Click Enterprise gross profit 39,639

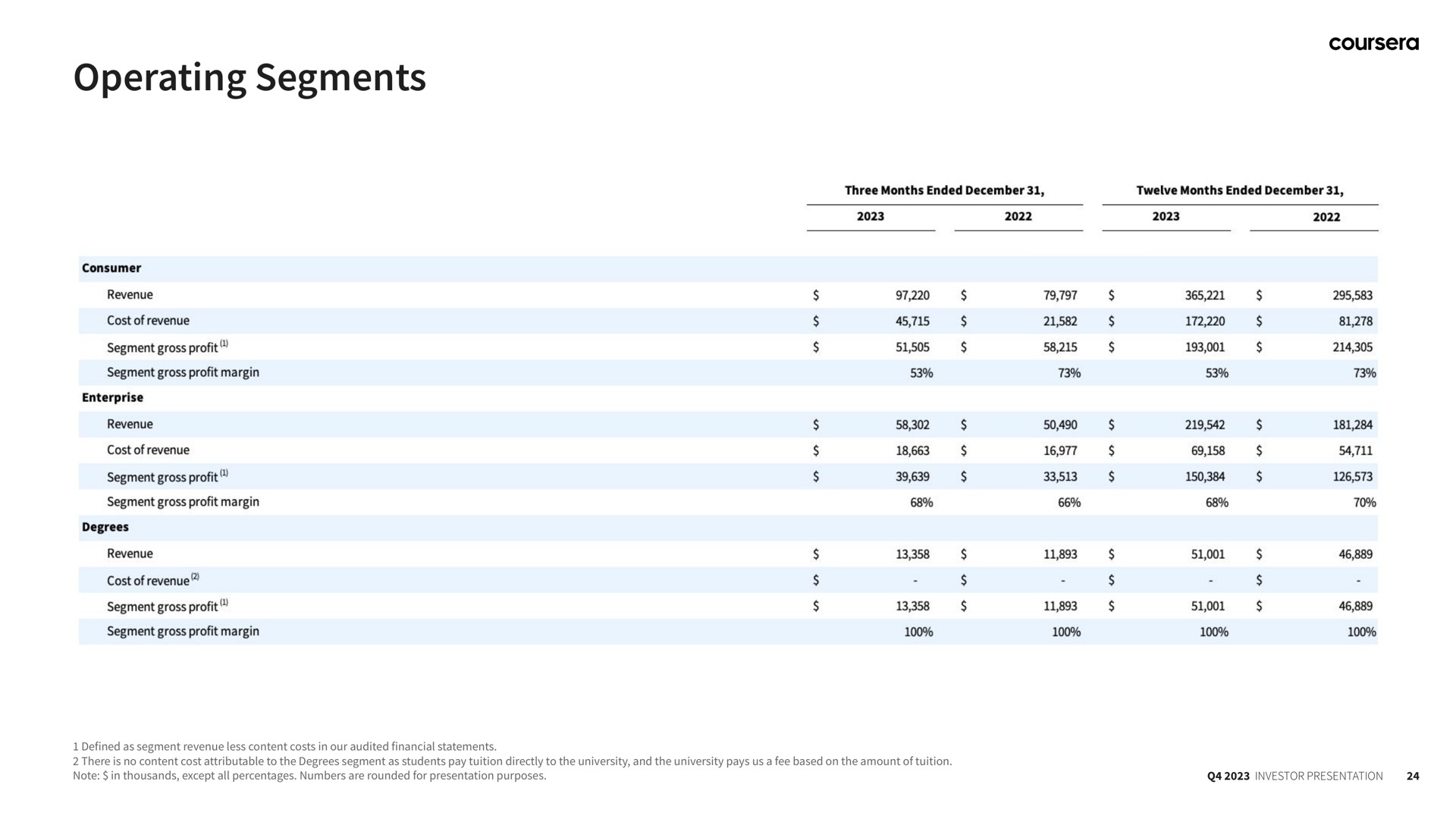(912, 477)
